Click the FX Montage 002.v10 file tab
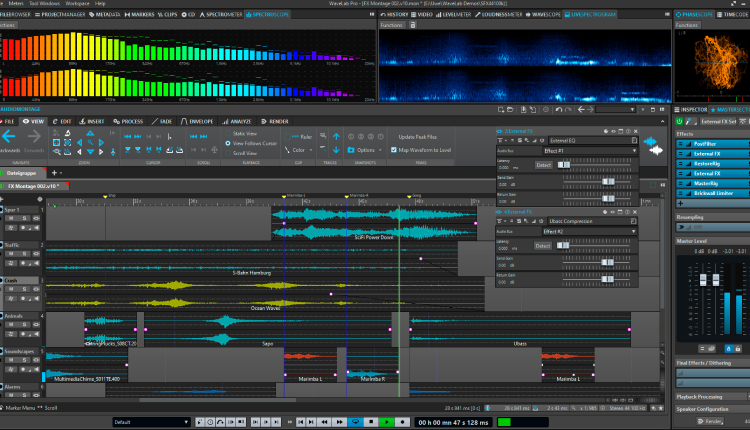 pos(34,186)
